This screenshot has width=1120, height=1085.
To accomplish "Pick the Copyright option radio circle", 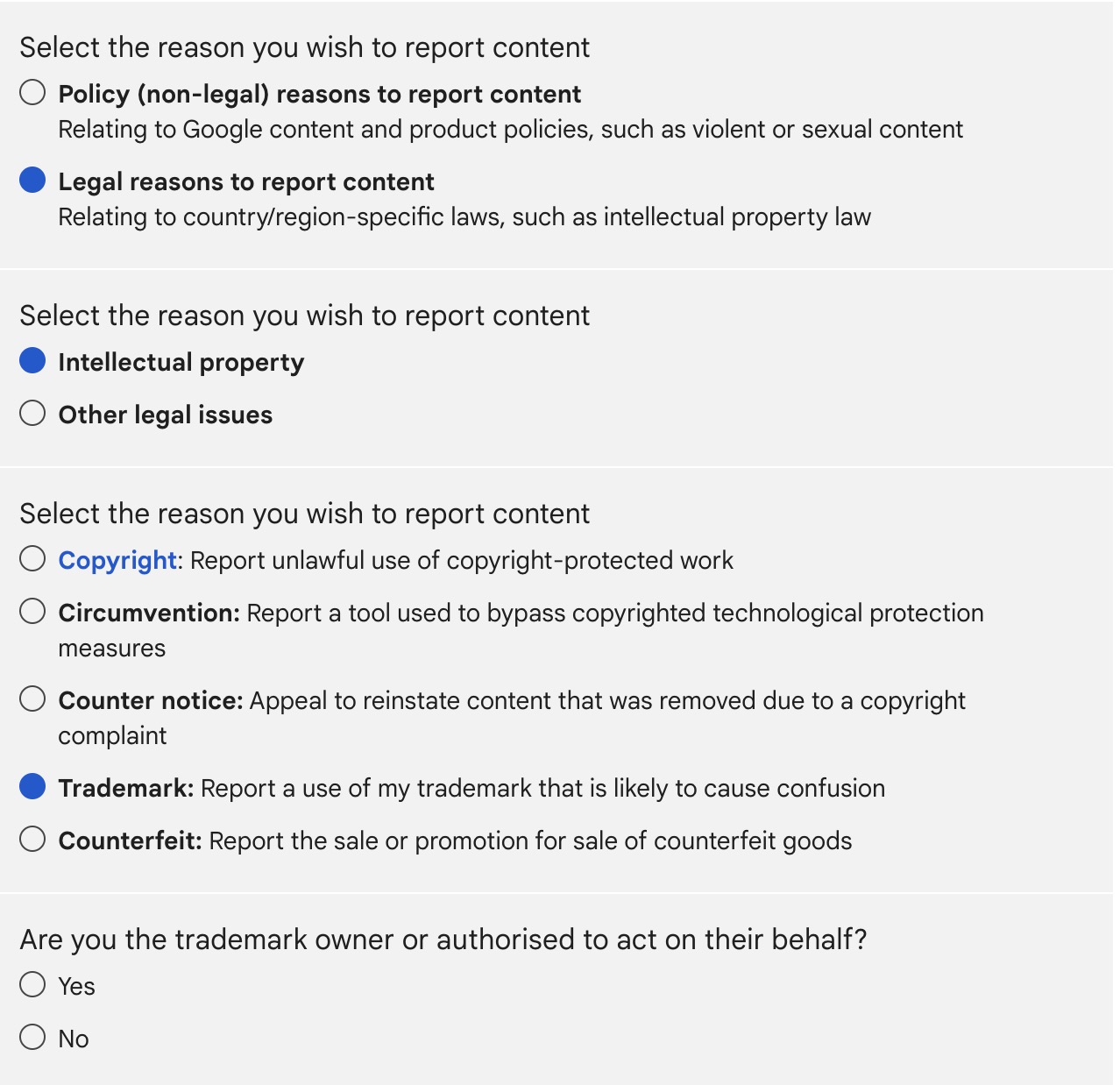I will (32, 559).
